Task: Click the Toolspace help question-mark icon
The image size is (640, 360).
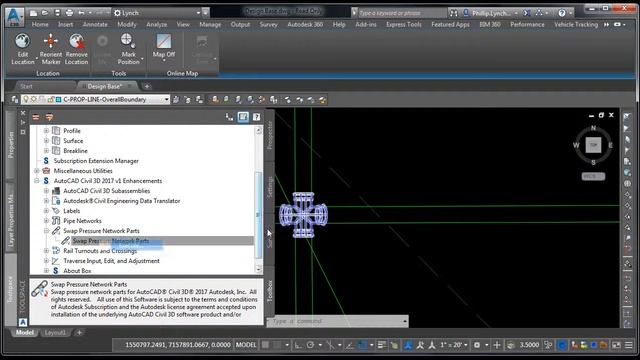Action: coord(256,117)
